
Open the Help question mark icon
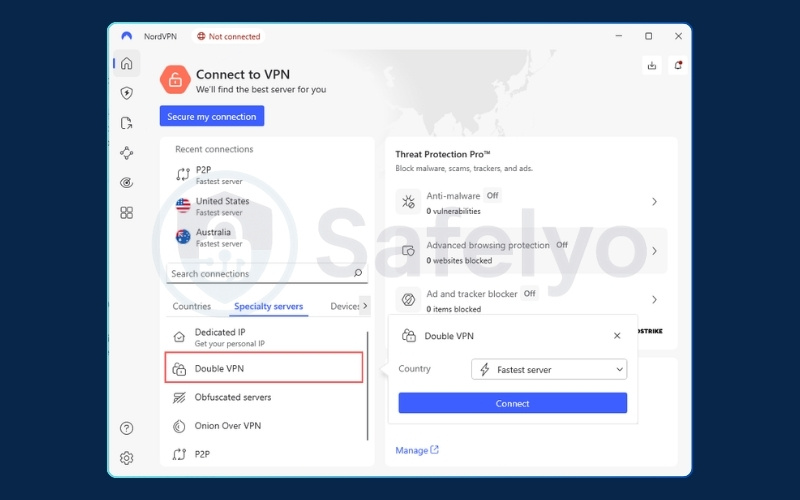point(127,428)
